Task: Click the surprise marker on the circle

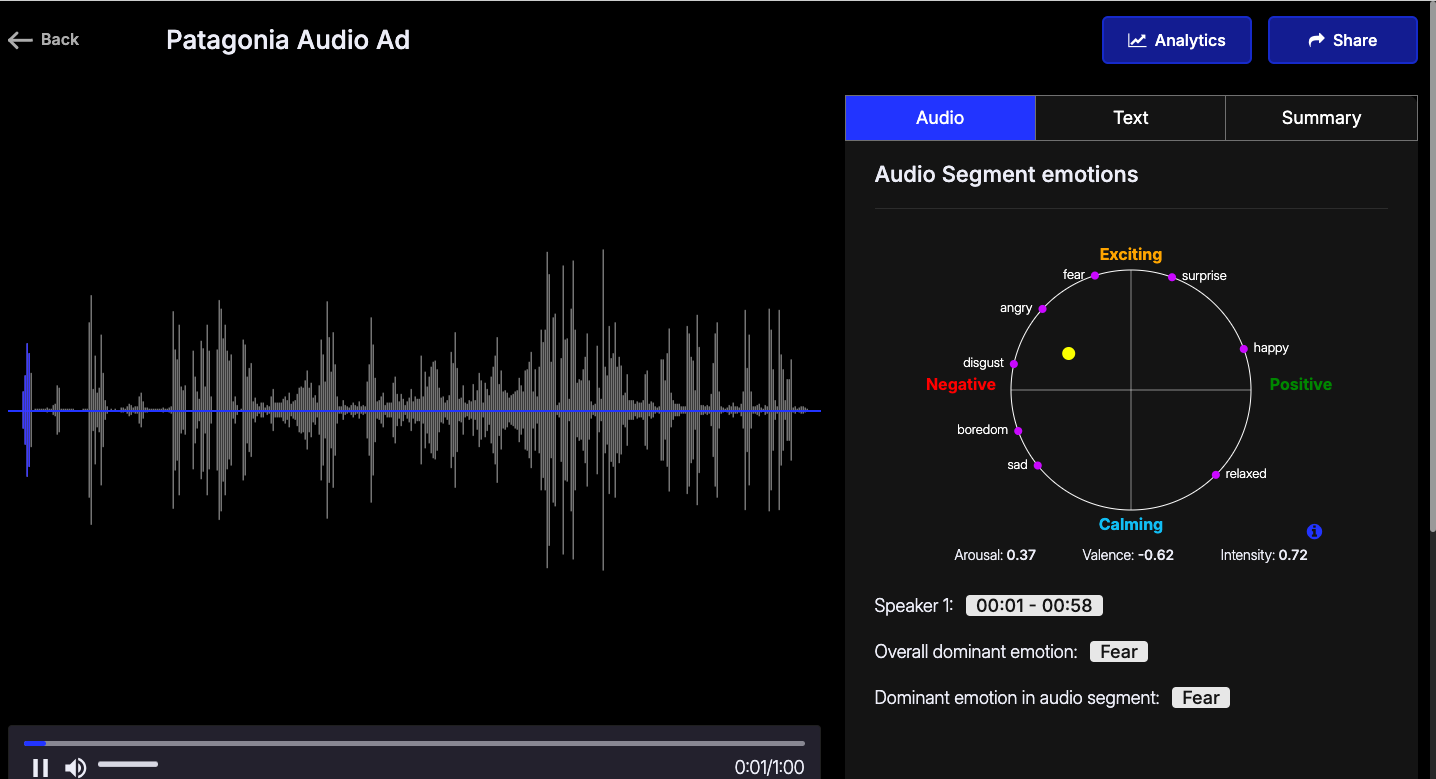Action: click(1173, 276)
